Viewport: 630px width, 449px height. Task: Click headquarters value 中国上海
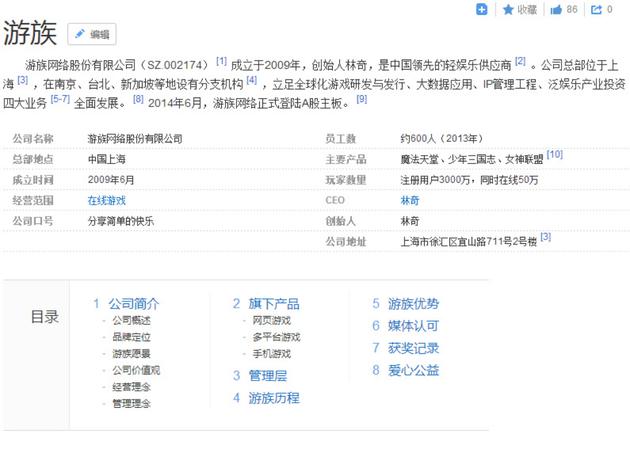tap(107, 159)
